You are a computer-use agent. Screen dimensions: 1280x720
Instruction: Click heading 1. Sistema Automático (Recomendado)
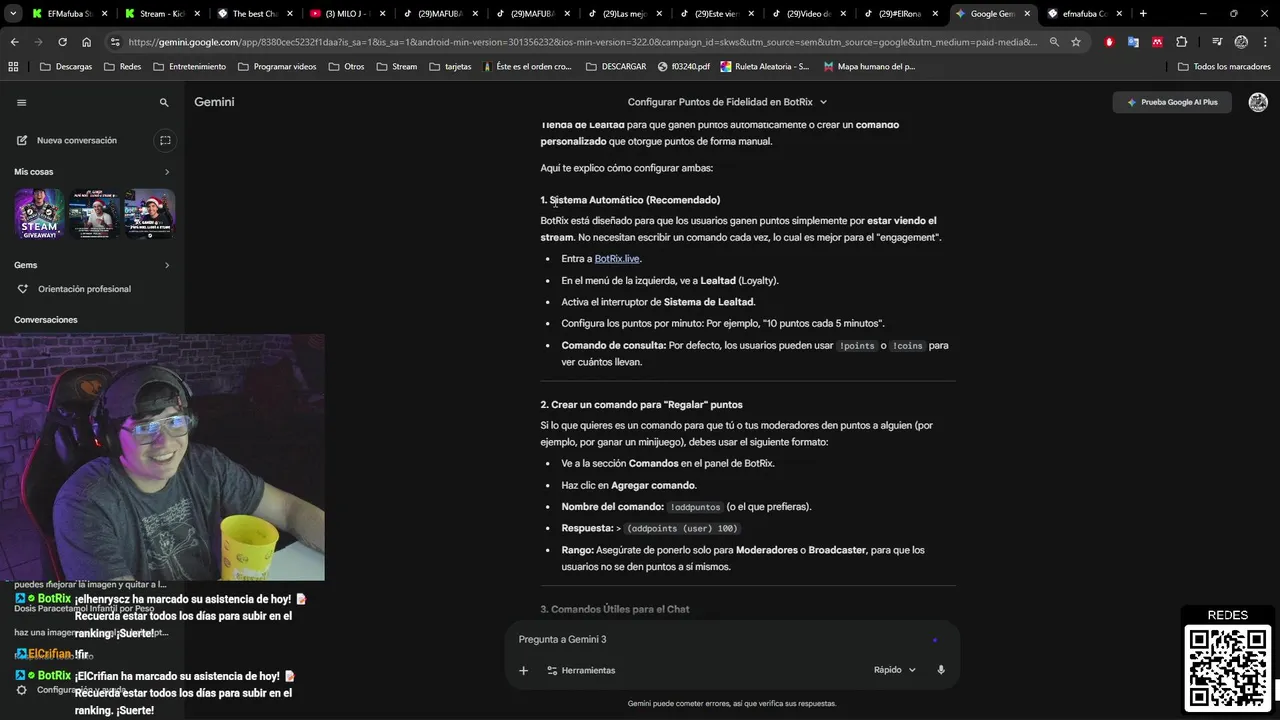coord(630,200)
